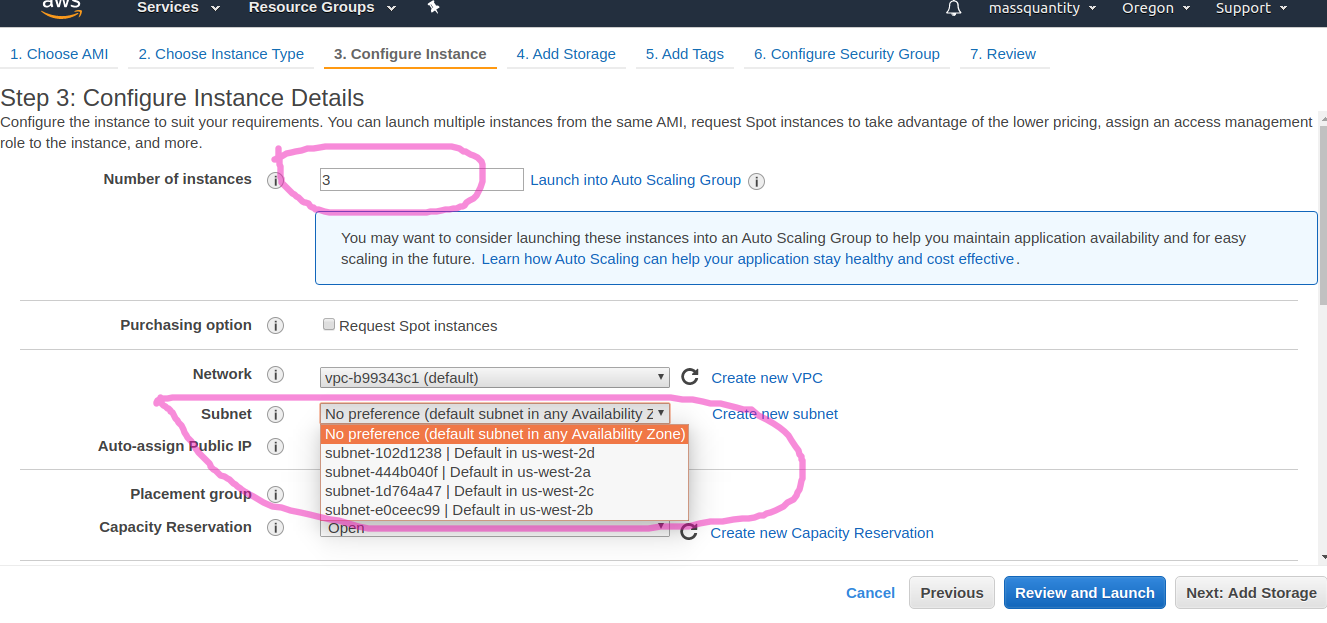Click the Create new VPC link
This screenshot has width=1327, height=623.
tap(767, 378)
